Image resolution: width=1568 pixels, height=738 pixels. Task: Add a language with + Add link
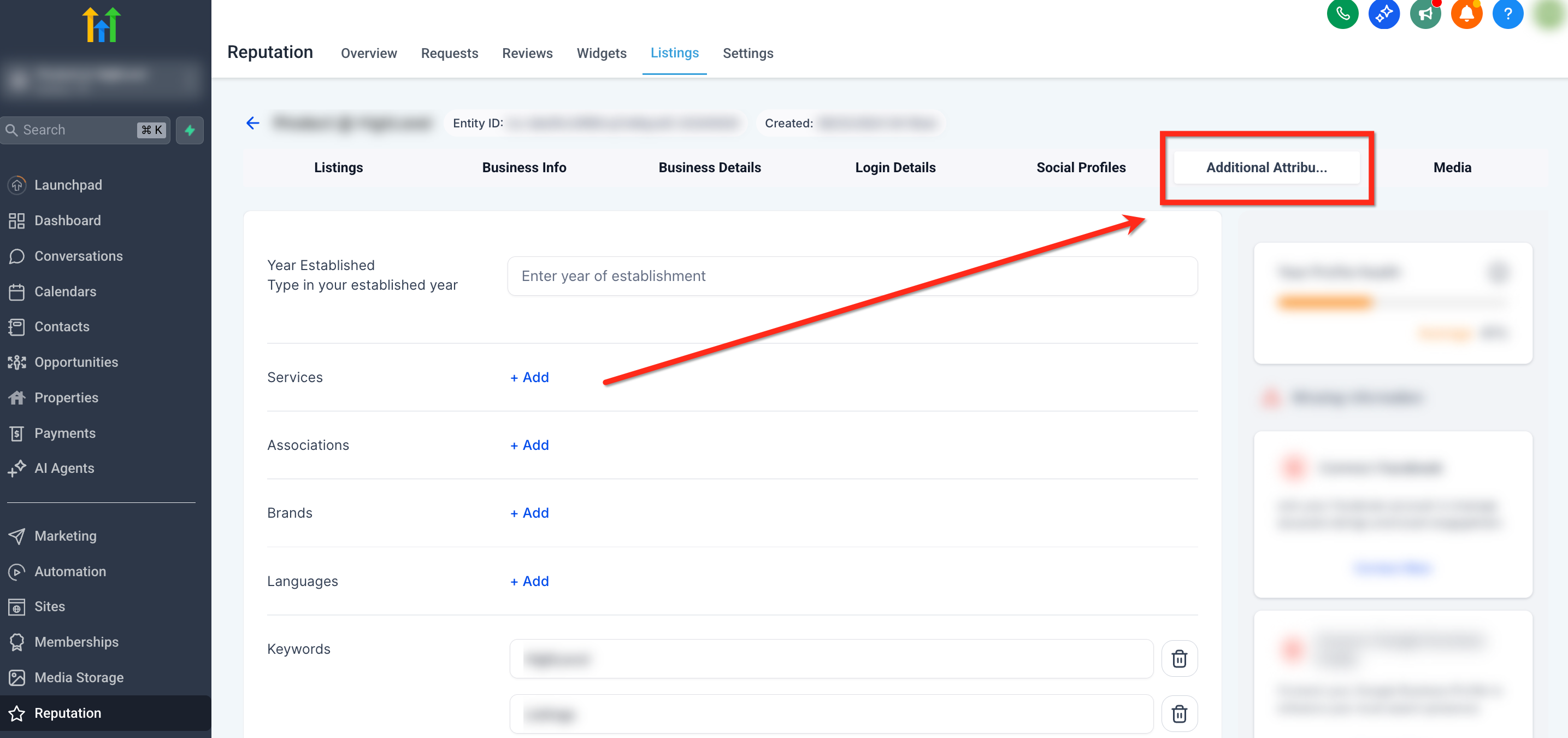(529, 582)
